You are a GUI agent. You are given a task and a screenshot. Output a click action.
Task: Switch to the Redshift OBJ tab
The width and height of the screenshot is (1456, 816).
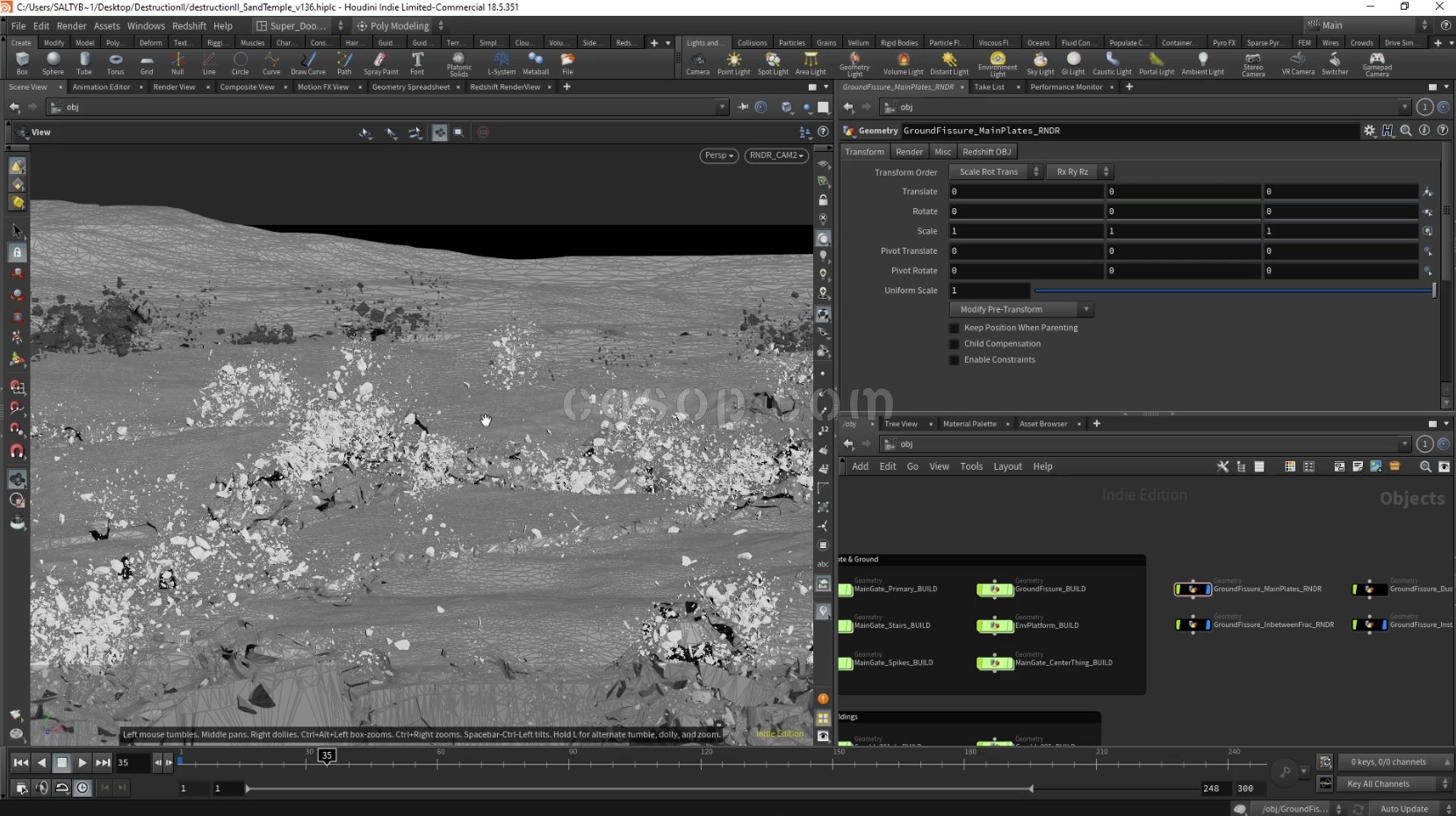coord(986,152)
